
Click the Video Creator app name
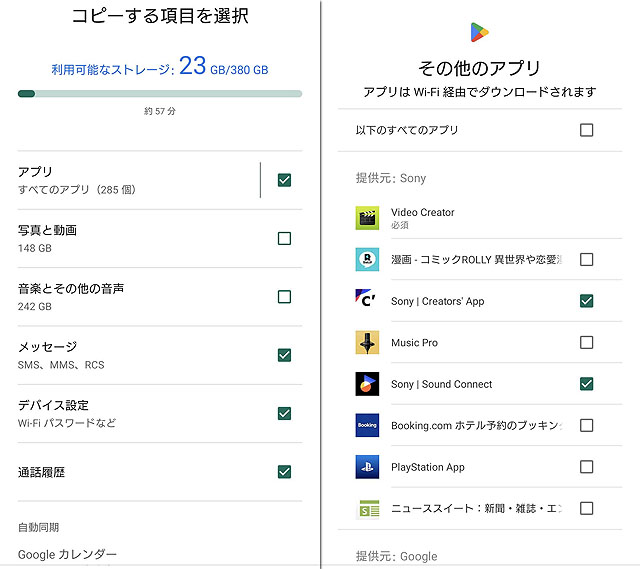423,212
